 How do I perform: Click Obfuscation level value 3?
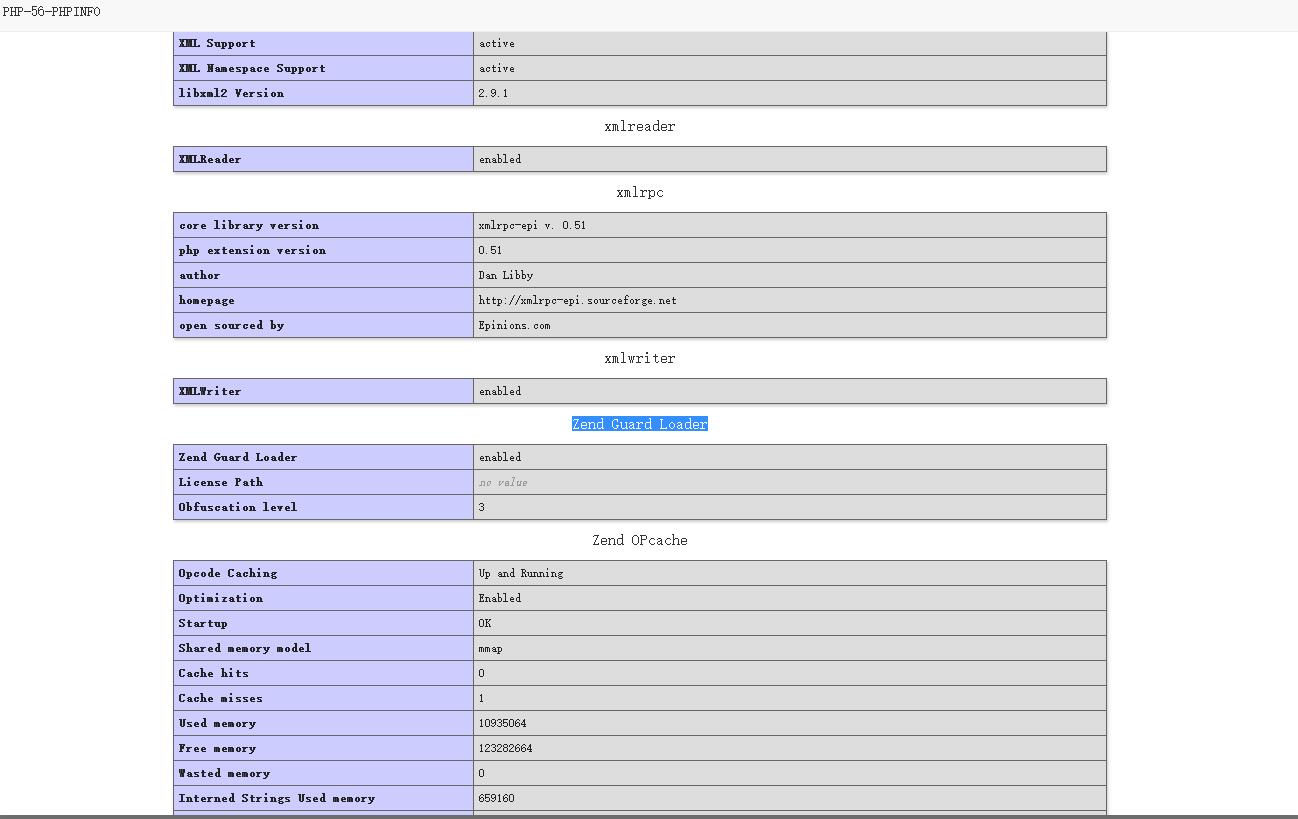(x=481, y=507)
